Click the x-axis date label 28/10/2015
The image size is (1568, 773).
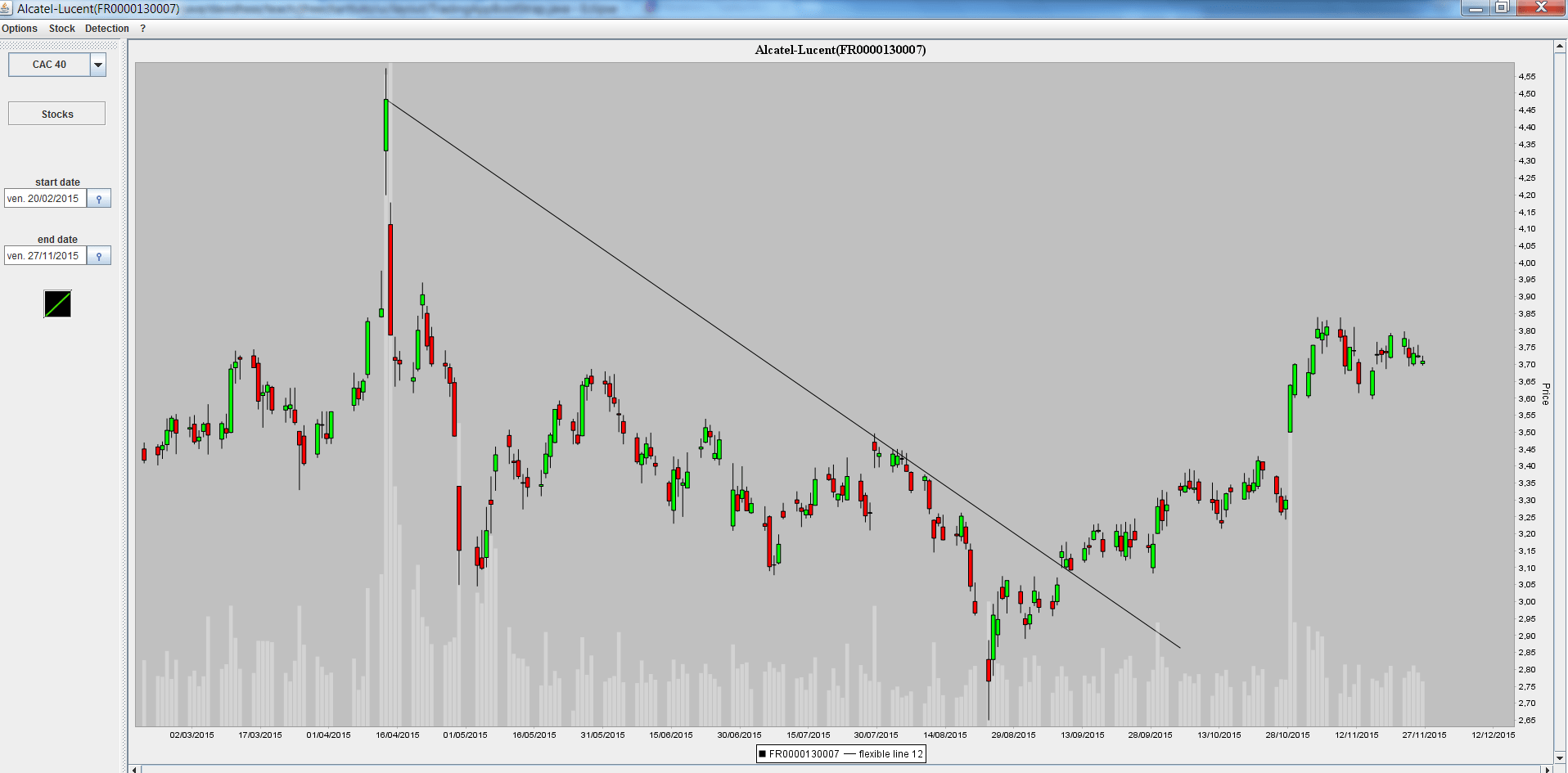pyautogui.click(x=1288, y=735)
